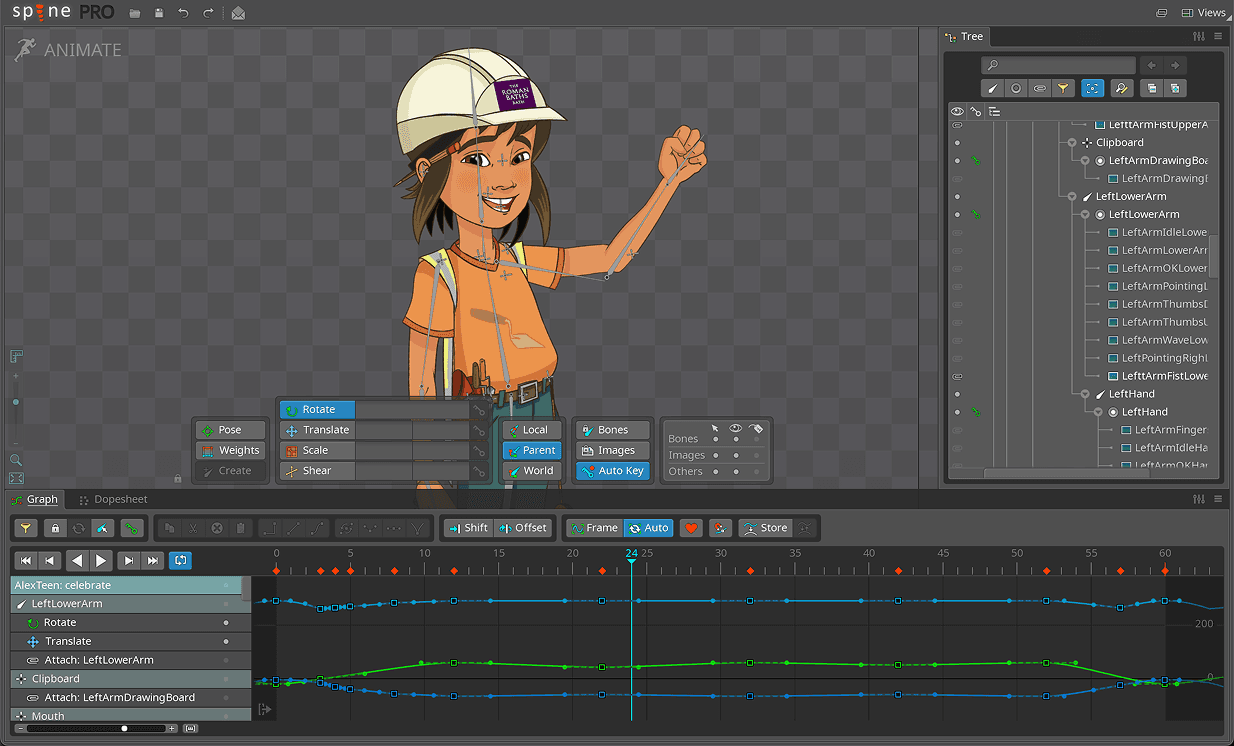Image resolution: width=1234 pixels, height=746 pixels.
Task: Collapse the LeftLowerArm bone in tree
Action: click(1072, 197)
